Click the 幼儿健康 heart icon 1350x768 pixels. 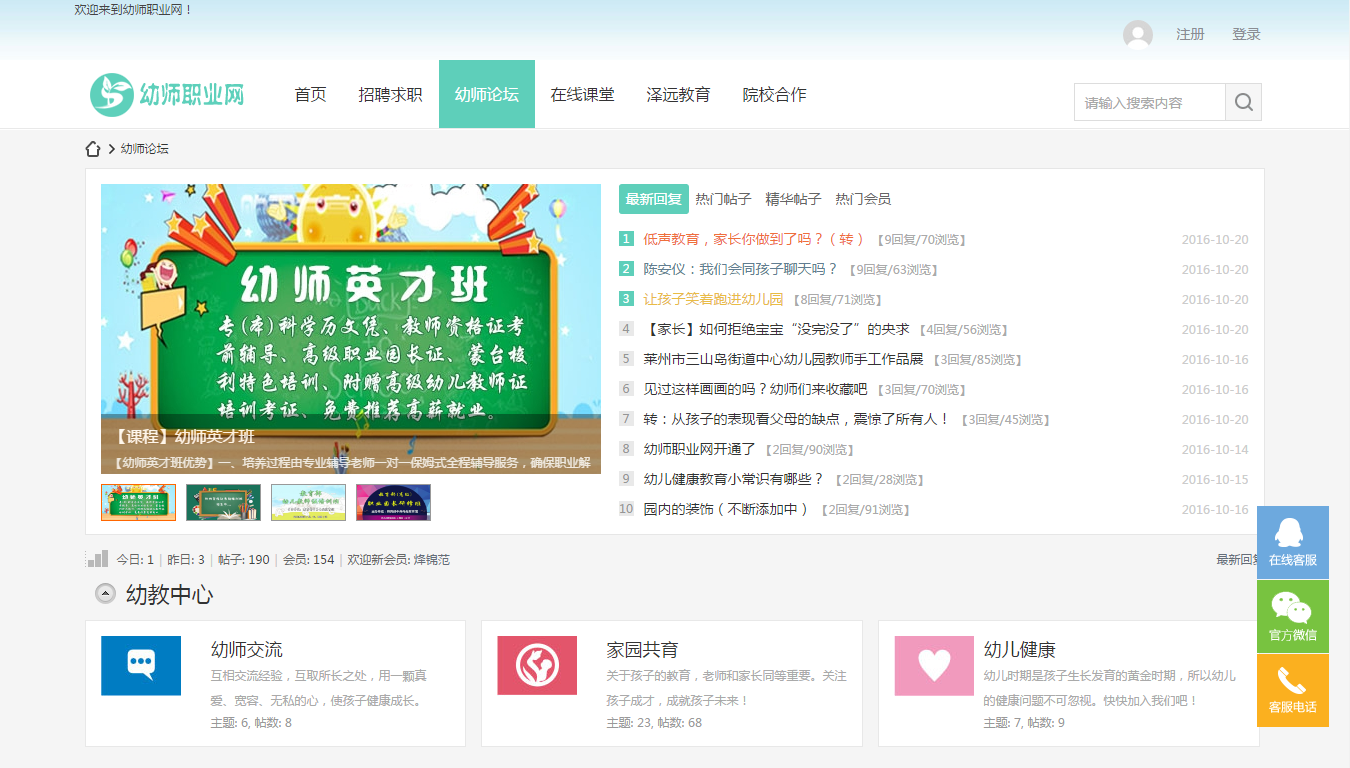934,665
